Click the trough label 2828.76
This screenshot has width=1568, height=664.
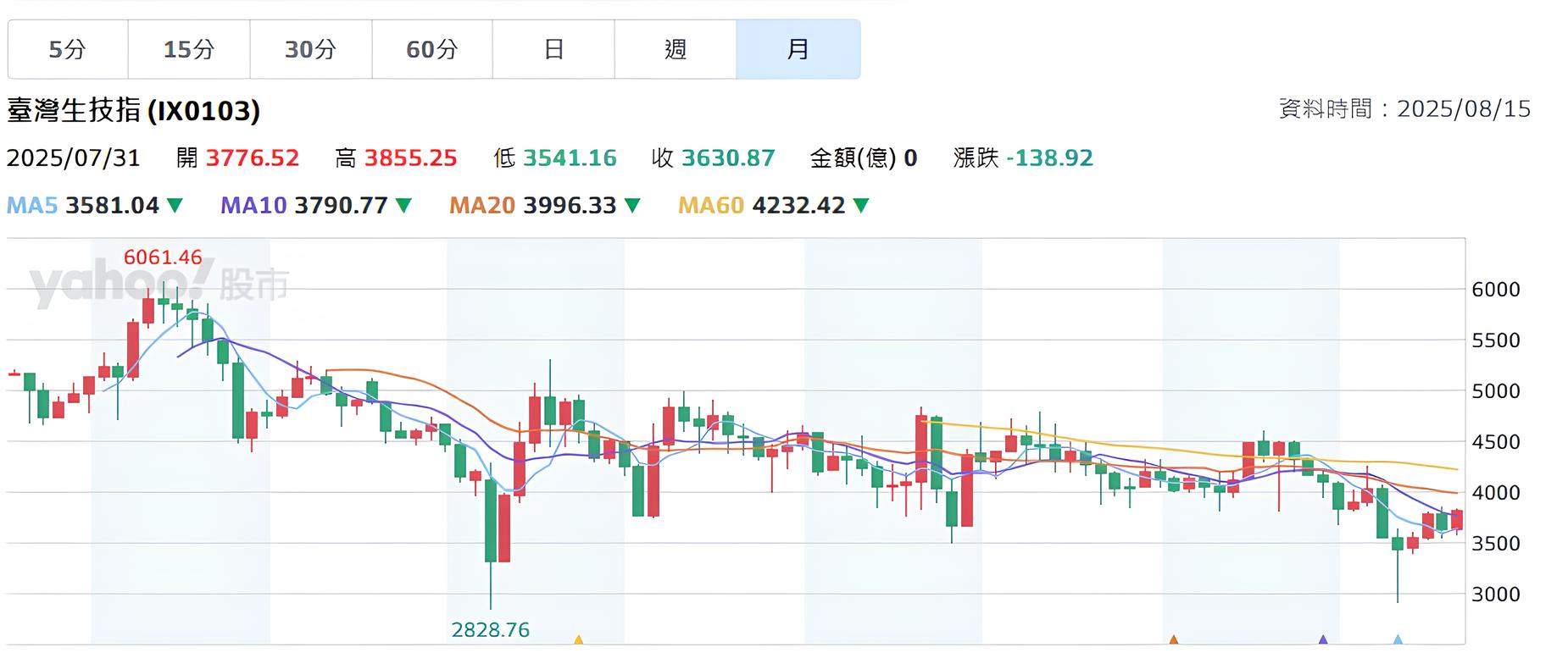pyautogui.click(x=491, y=629)
